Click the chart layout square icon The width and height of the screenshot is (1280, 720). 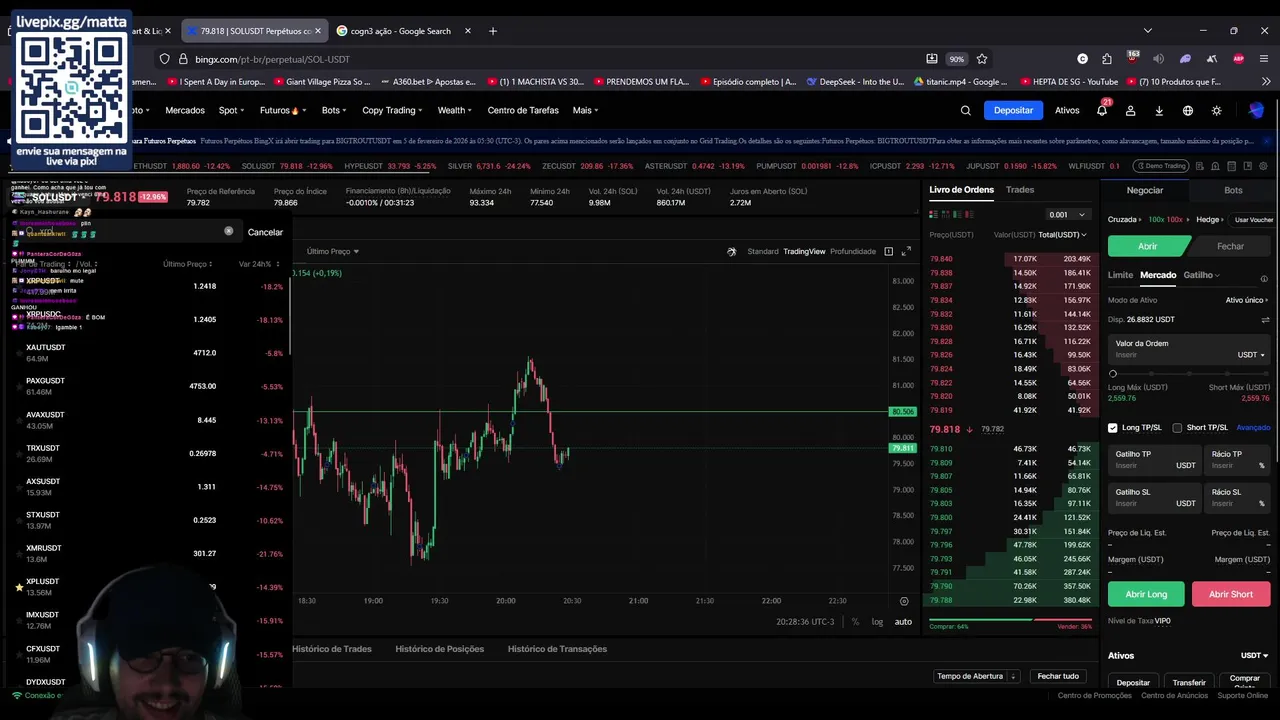(888, 251)
